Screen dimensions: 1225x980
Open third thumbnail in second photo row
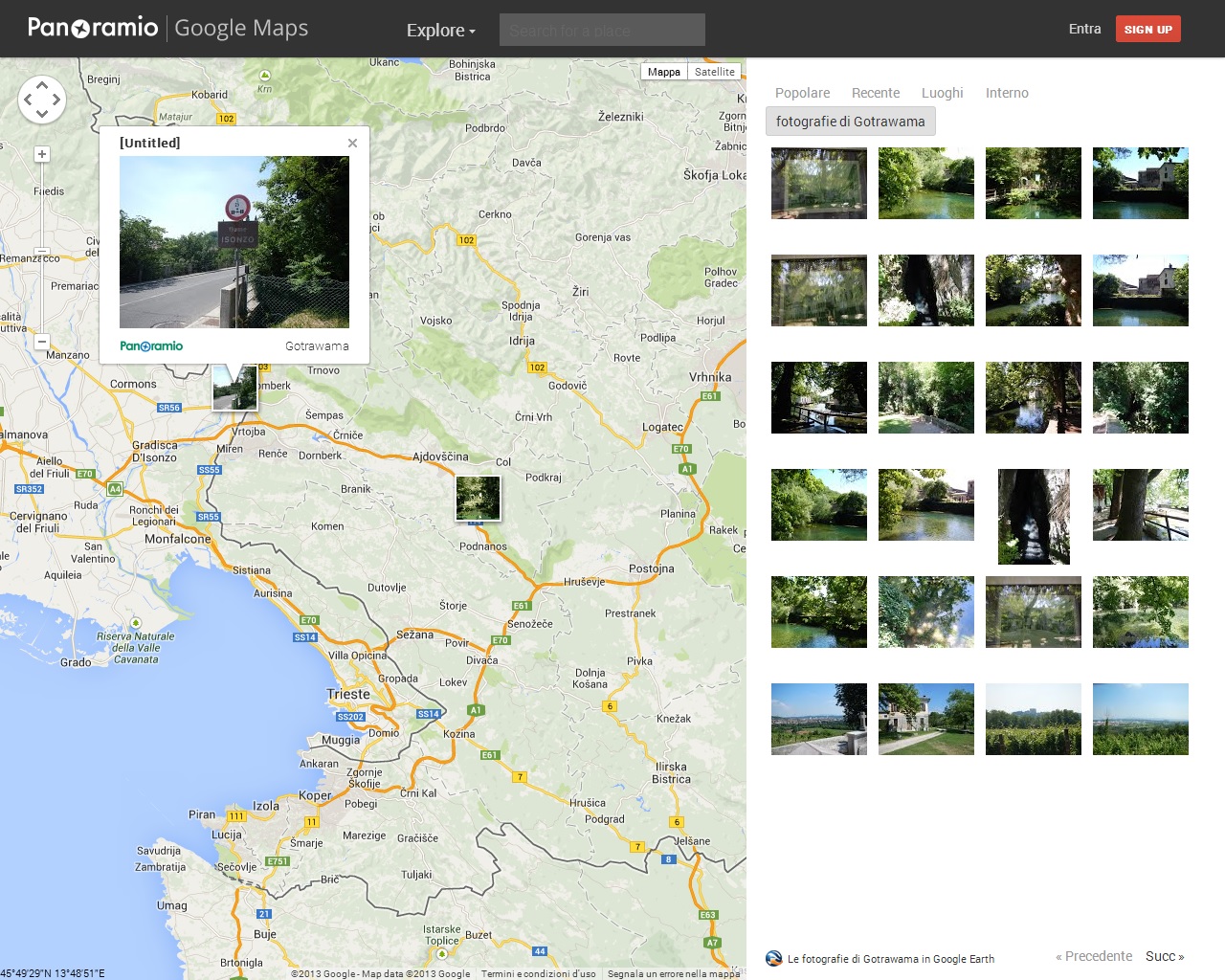(x=1034, y=290)
